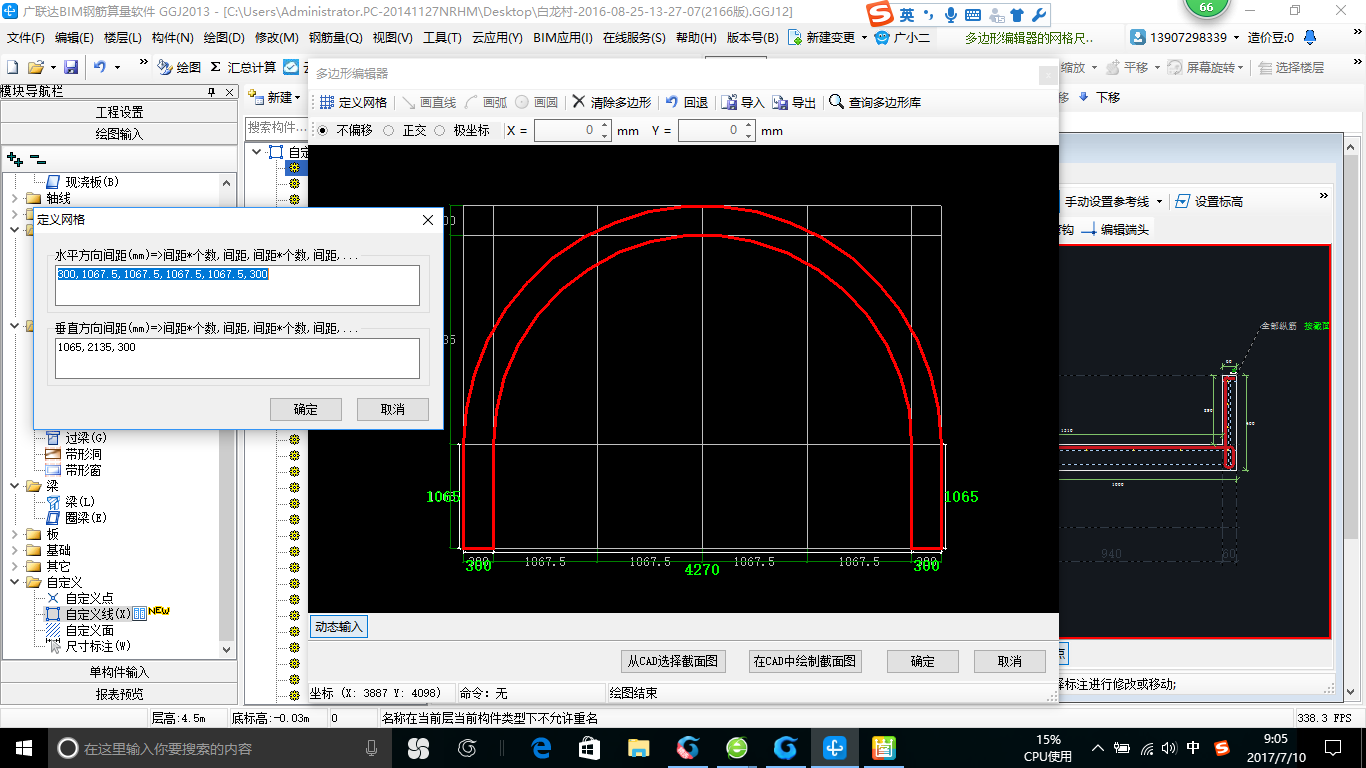Click the save disk icon in toolbar
The height and width of the screenshot is (768, 1366).
tap(71, 67)
